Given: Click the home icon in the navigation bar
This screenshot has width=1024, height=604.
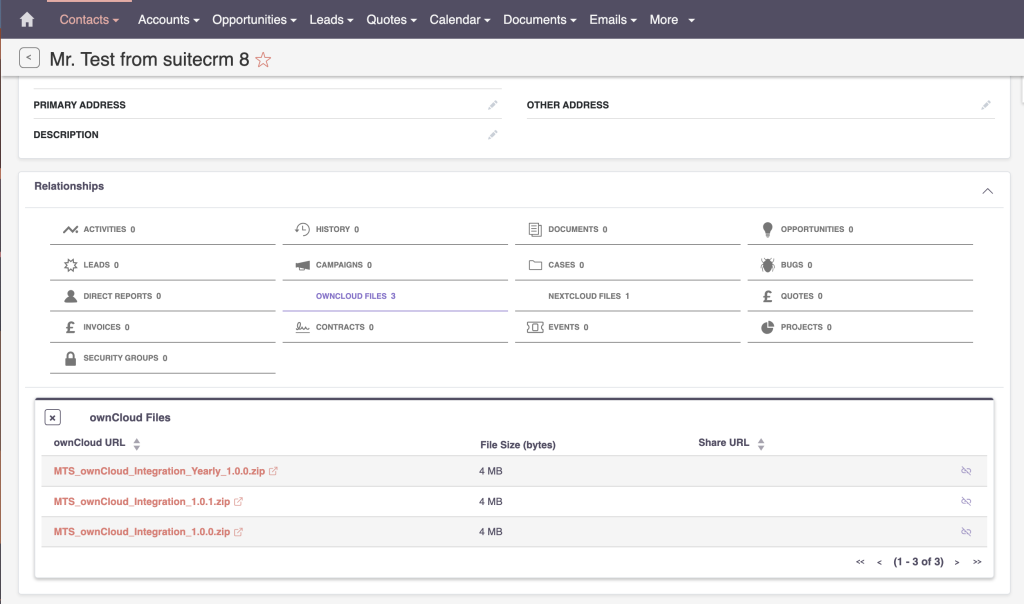Looking at the screenshot, I should coord(26,19).
